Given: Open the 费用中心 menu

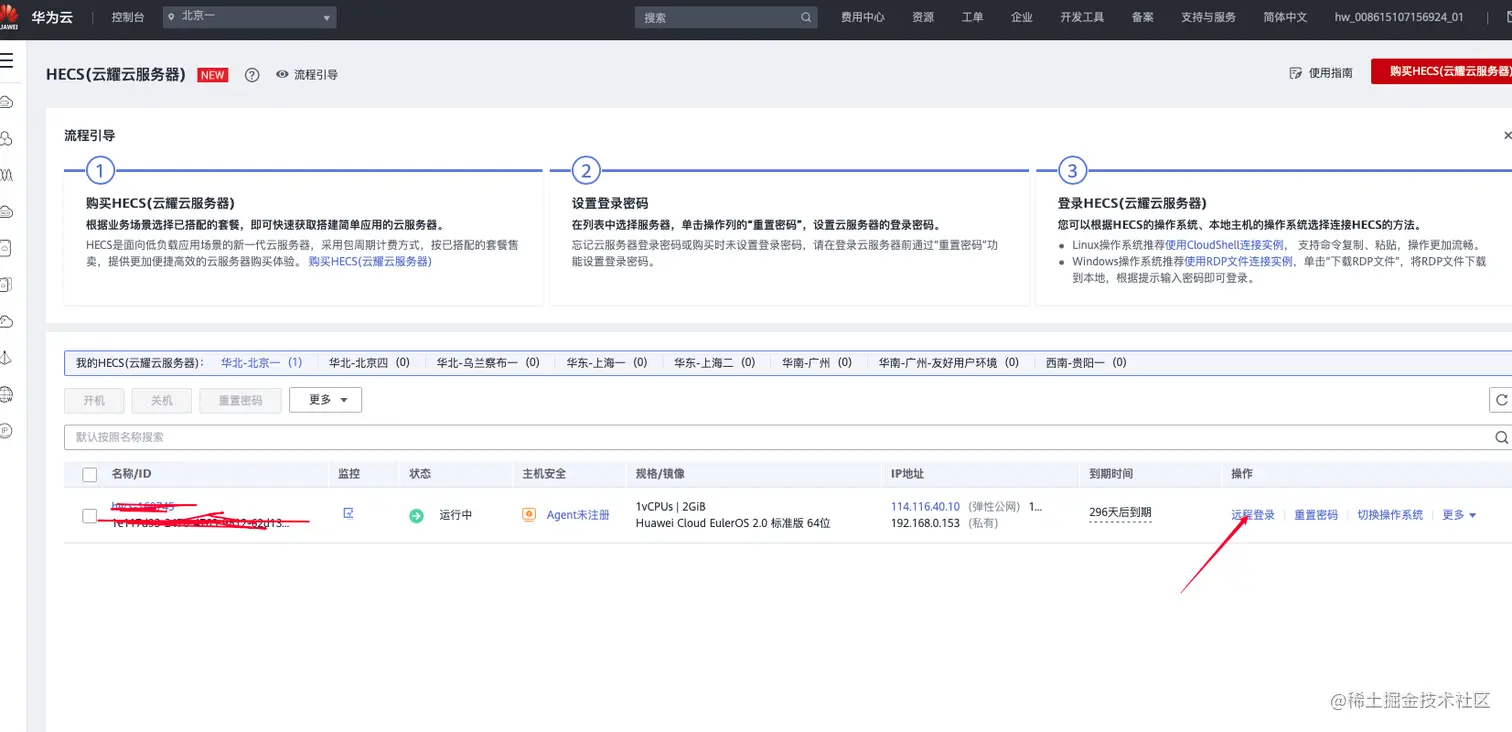Looking at the screenshot, I should click(x=862, y=17).
